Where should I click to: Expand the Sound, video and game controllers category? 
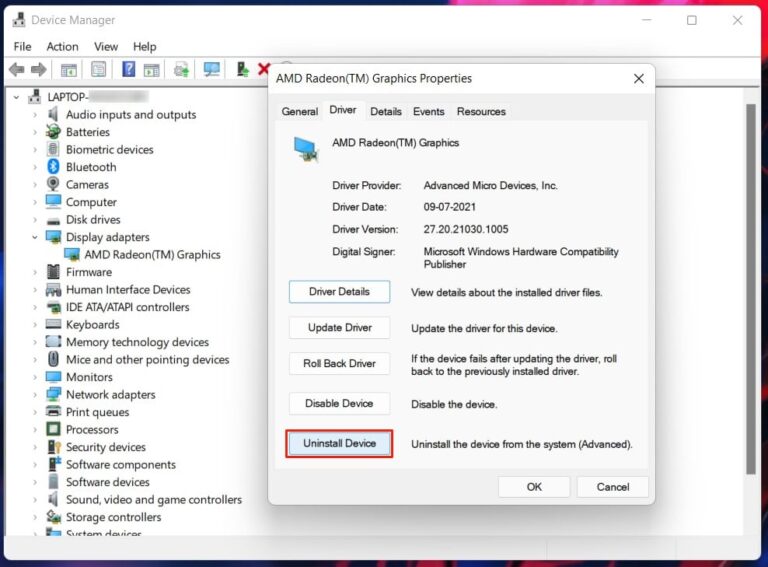click(x=35, y=500)
